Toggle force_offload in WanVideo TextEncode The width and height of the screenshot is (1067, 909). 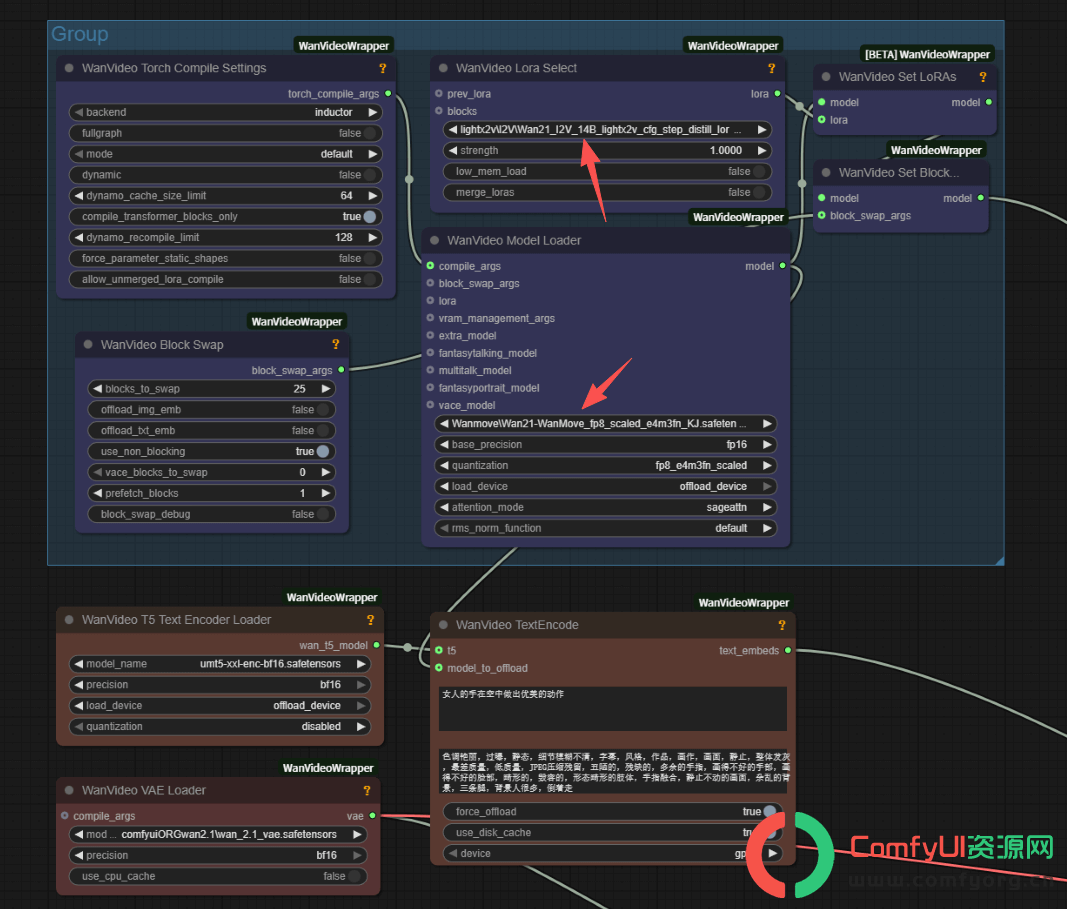612,812
